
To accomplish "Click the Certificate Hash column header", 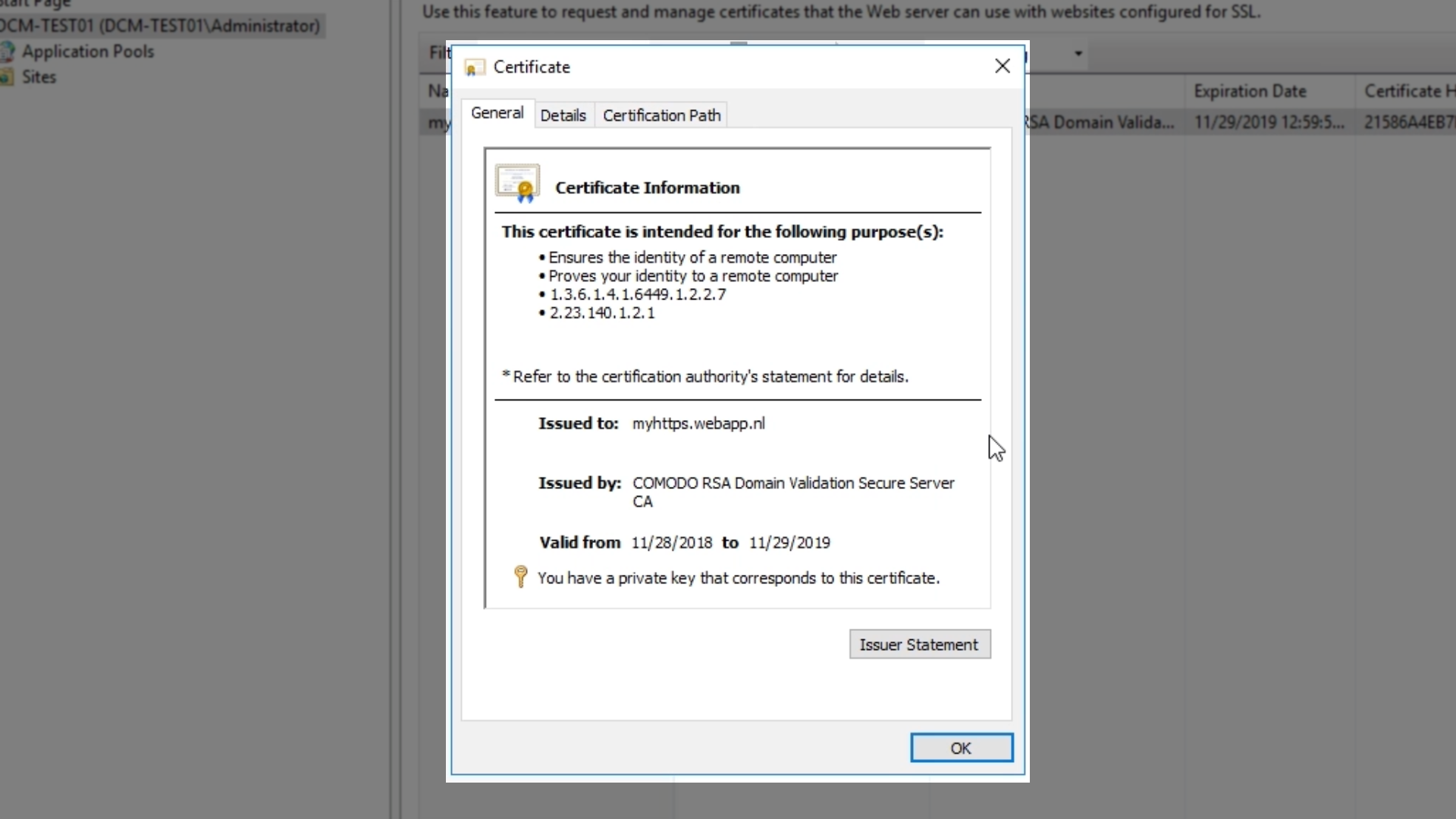I will [x=1407, y=91].
